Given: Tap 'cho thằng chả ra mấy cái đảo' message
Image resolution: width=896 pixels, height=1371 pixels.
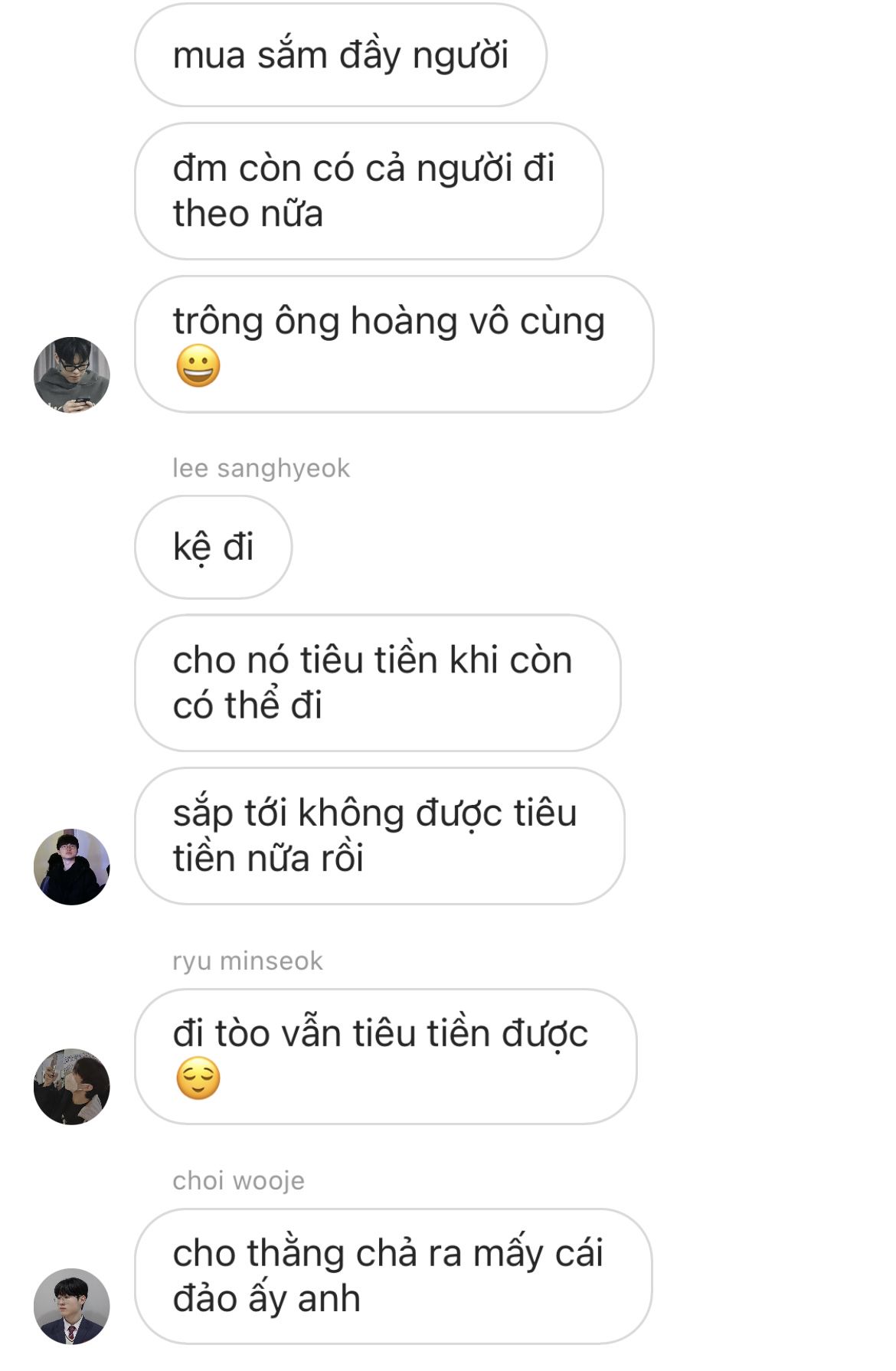Looking at the screenshot, I should 394,1276.
